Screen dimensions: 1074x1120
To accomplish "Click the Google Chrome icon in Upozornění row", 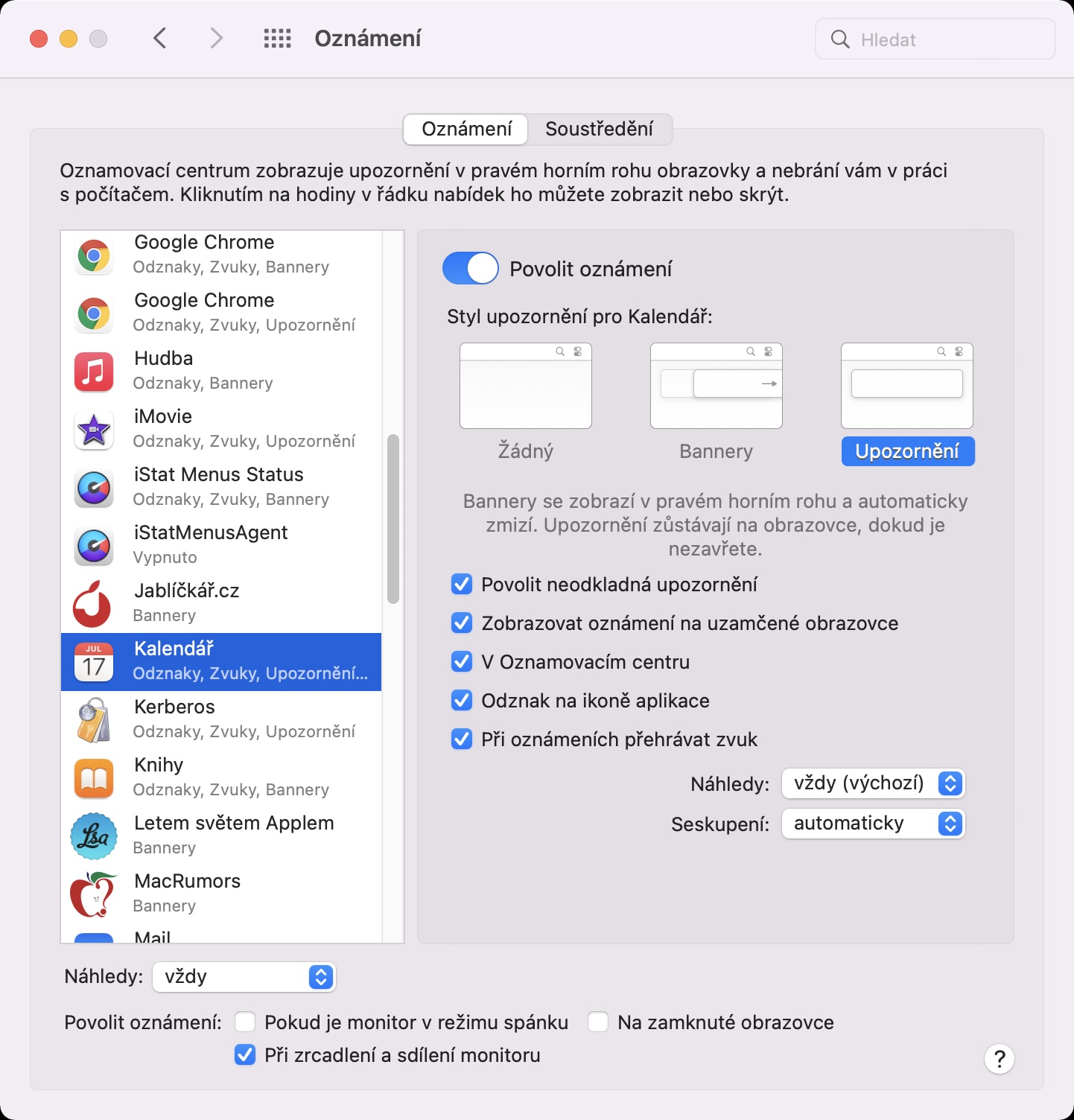I will click(94, 314).
